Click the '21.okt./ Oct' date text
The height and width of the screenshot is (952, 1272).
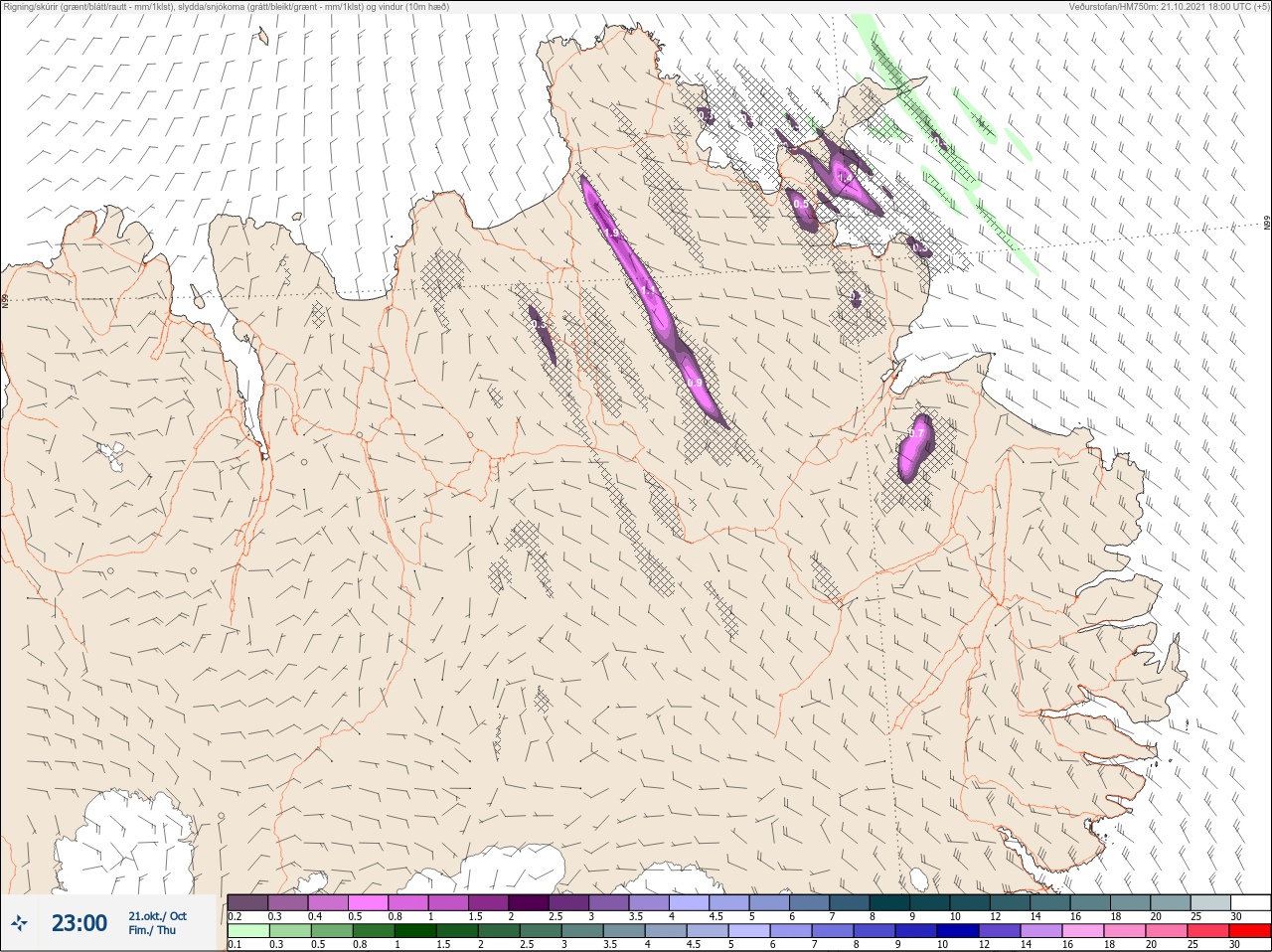tap(157, 916)
